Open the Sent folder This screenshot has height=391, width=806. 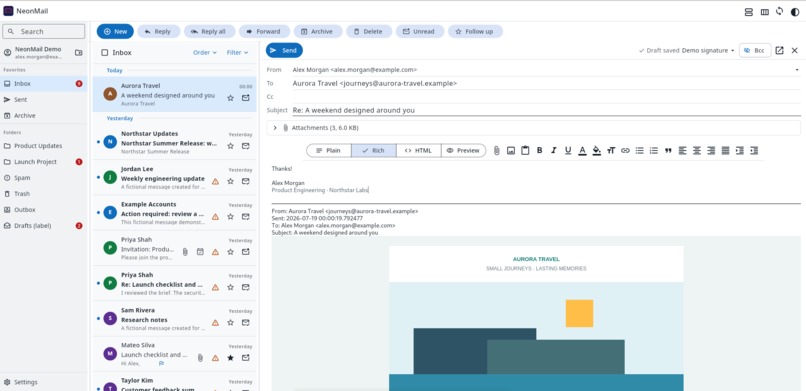44,100
